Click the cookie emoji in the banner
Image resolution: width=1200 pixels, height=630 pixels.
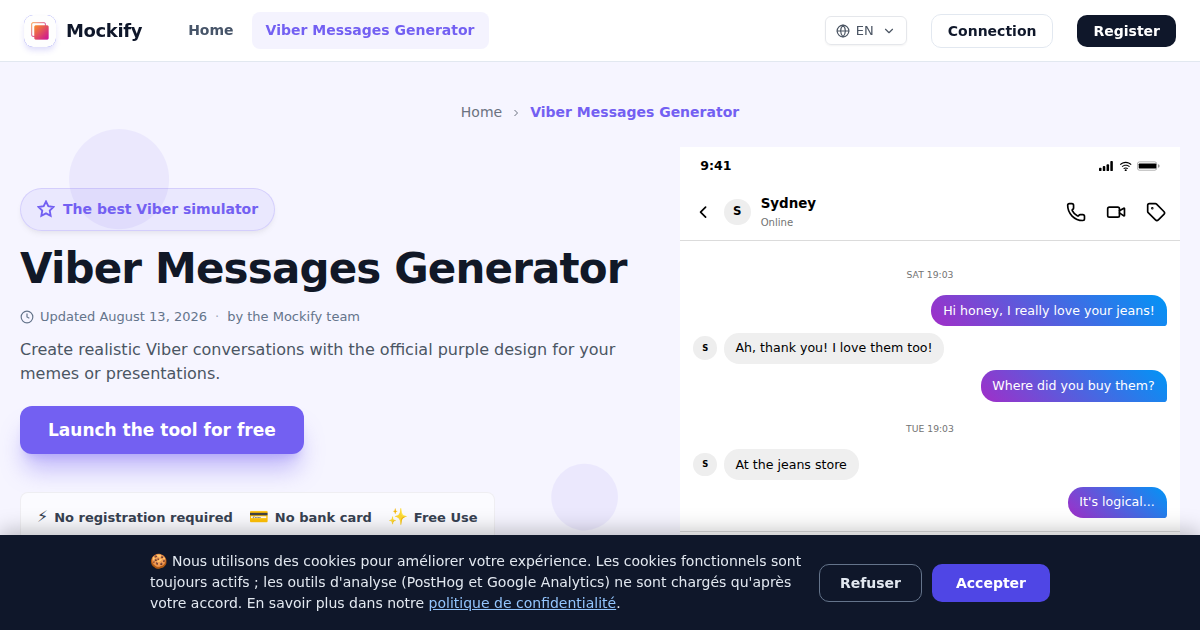point(158,561)
